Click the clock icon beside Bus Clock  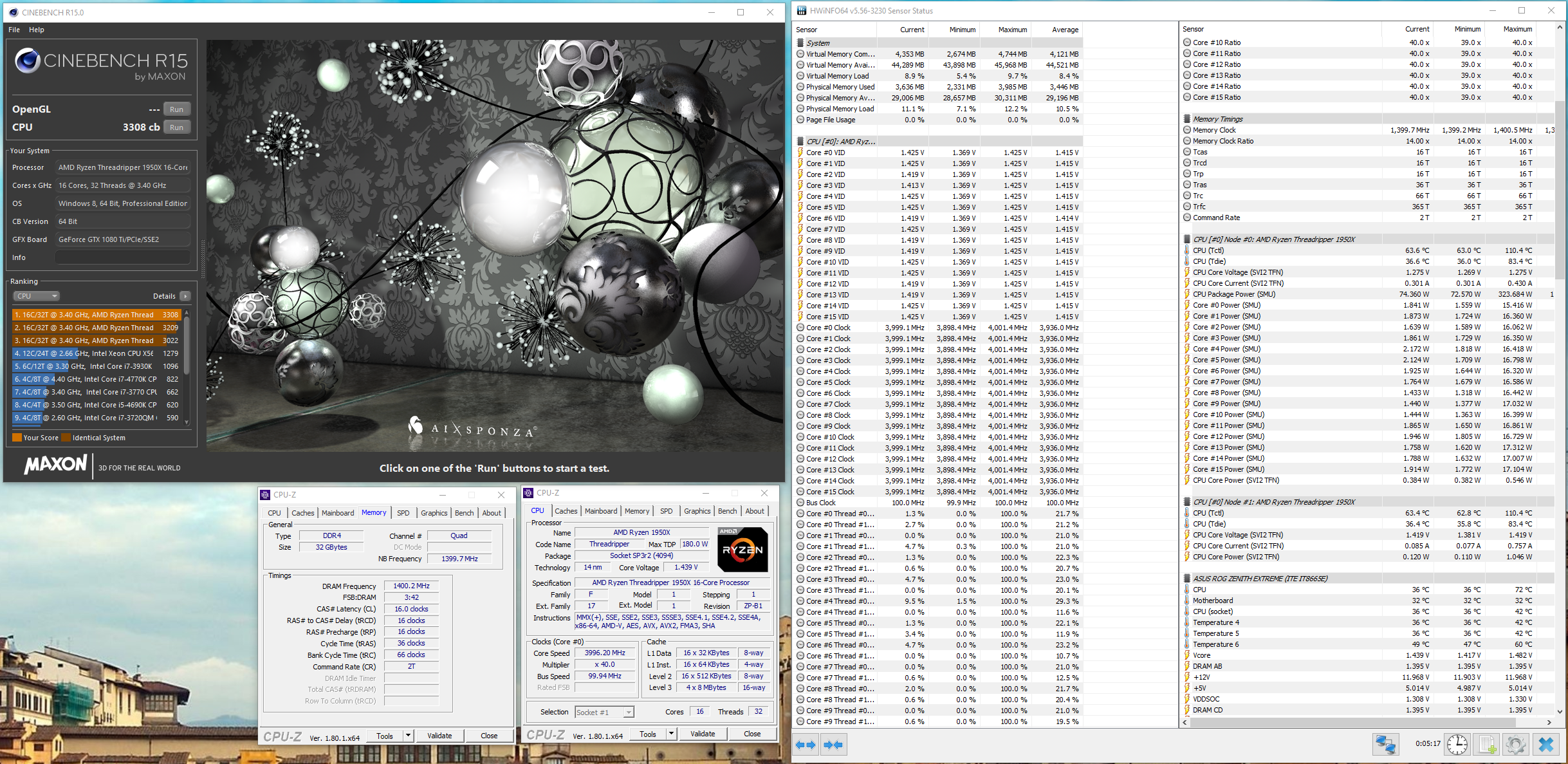tap(800, 503)
